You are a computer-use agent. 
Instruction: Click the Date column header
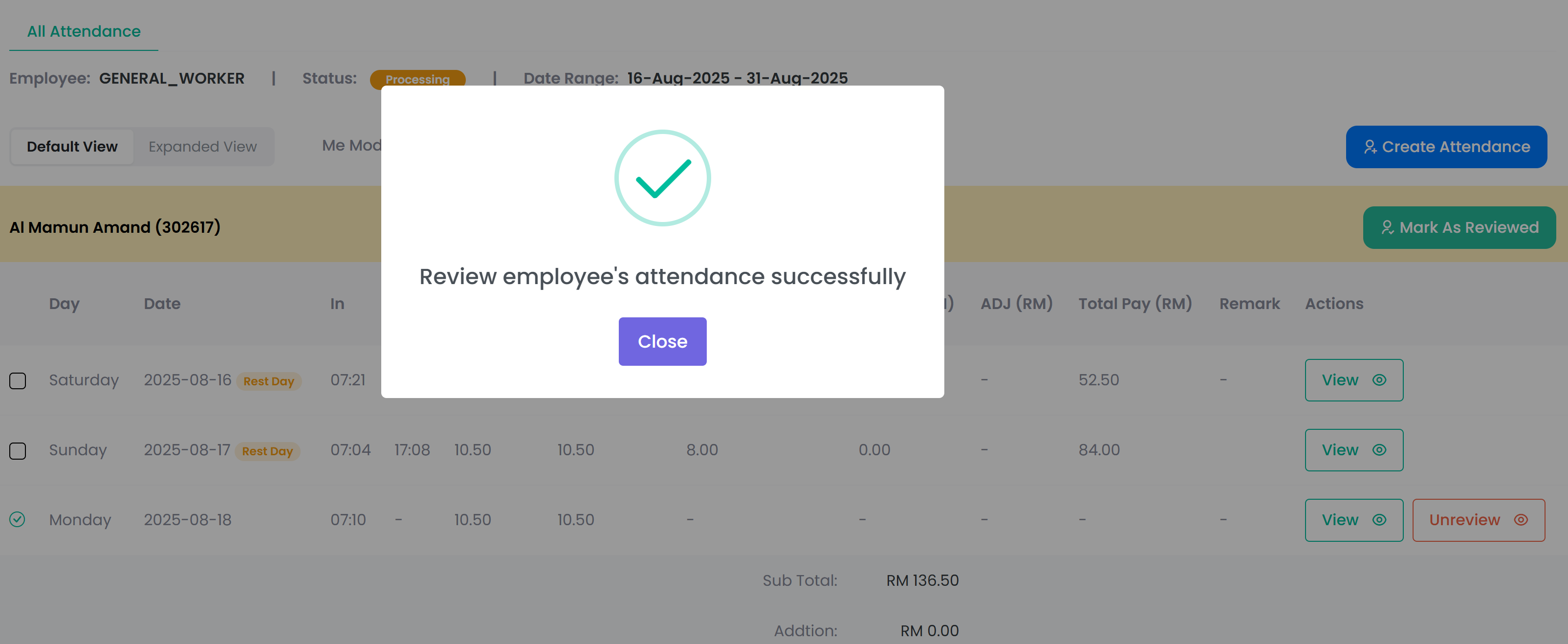point(162,303)
